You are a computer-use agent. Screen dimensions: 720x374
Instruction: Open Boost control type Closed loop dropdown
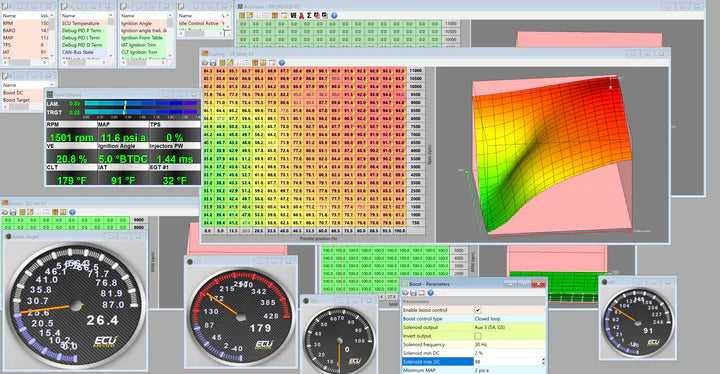[509, 318]
